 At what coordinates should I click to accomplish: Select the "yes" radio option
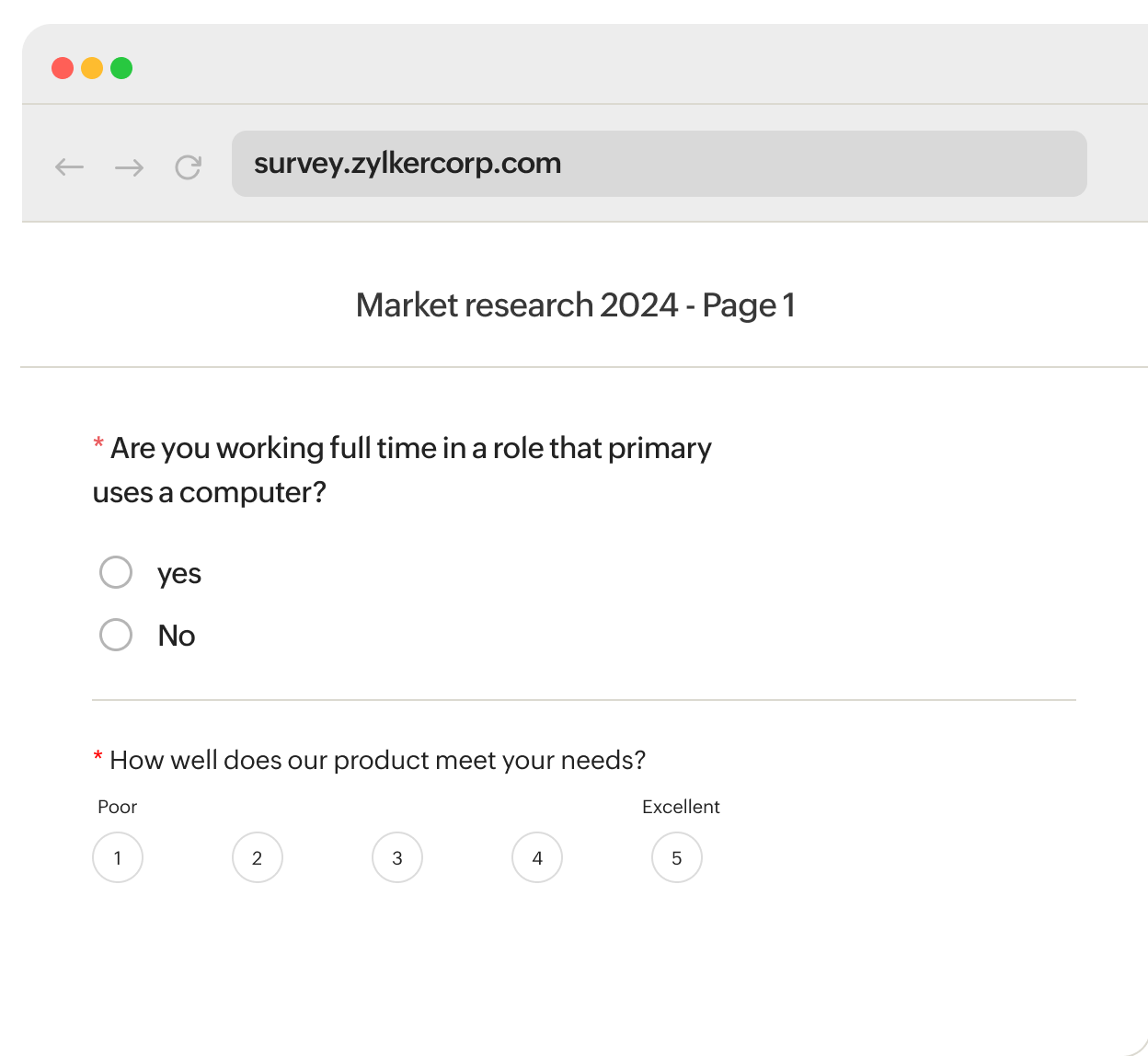point(116,572)
